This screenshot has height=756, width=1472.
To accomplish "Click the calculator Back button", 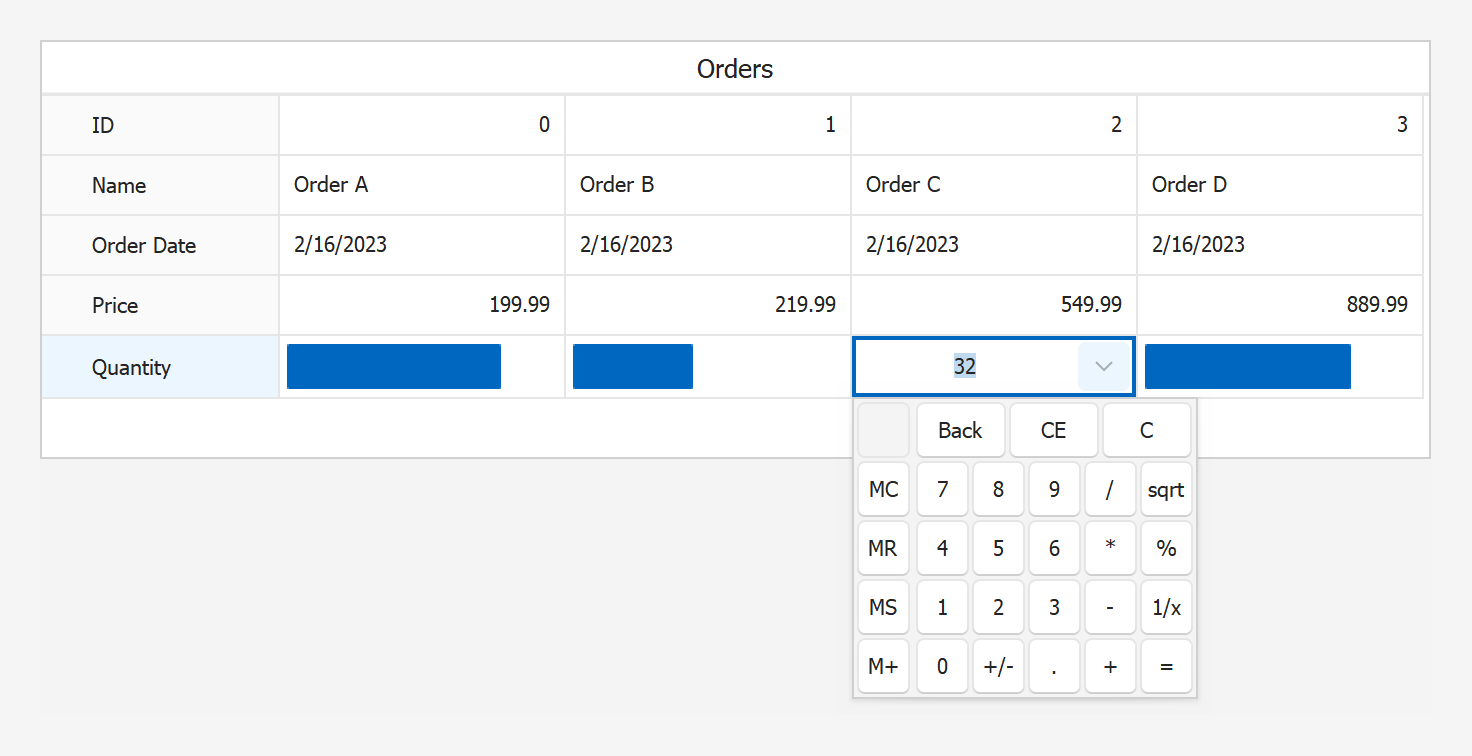I will click(960, 431).
